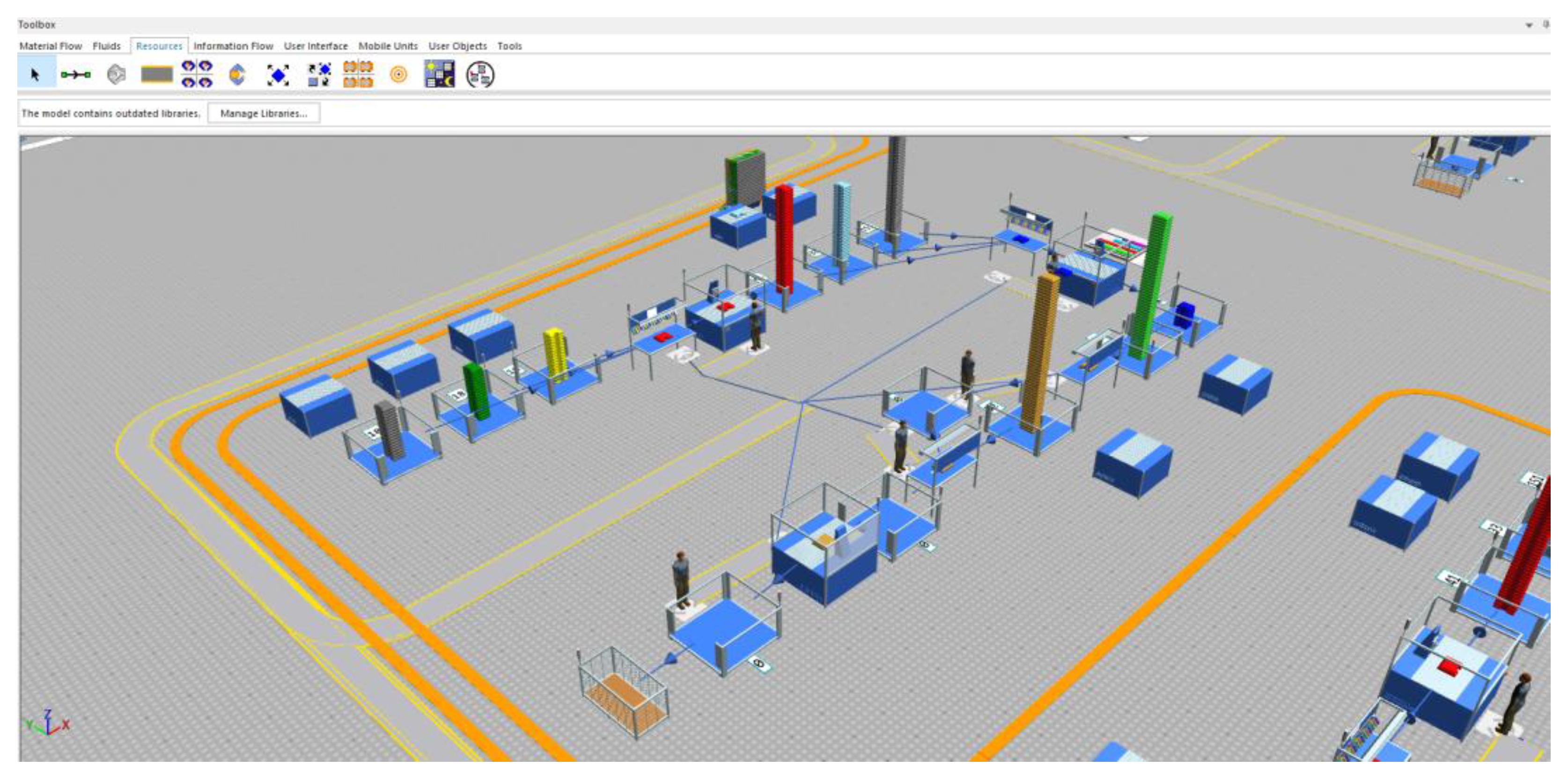
Task: Select the WorkerPool four-heads icon
Action: [197, 74]
